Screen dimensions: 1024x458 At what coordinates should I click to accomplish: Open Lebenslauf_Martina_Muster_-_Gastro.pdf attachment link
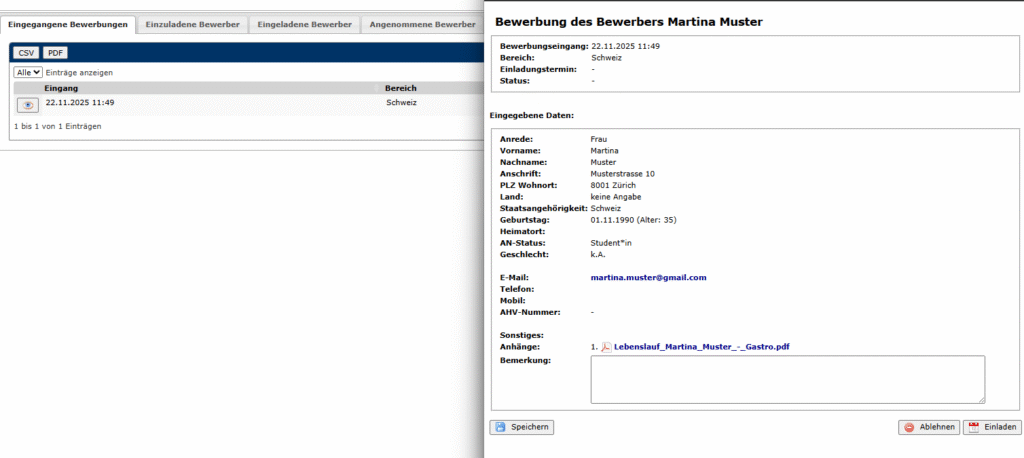(700, 346)
